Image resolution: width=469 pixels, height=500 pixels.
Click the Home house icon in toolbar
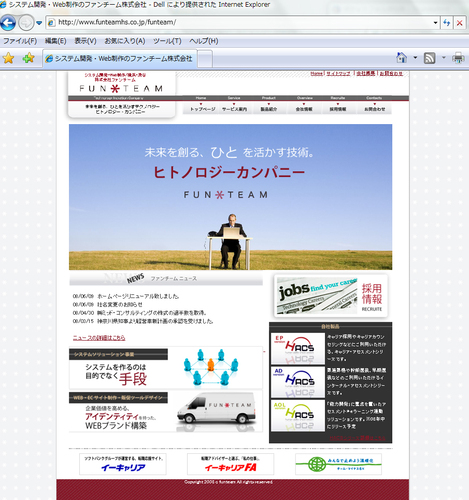tap(402, 58)
